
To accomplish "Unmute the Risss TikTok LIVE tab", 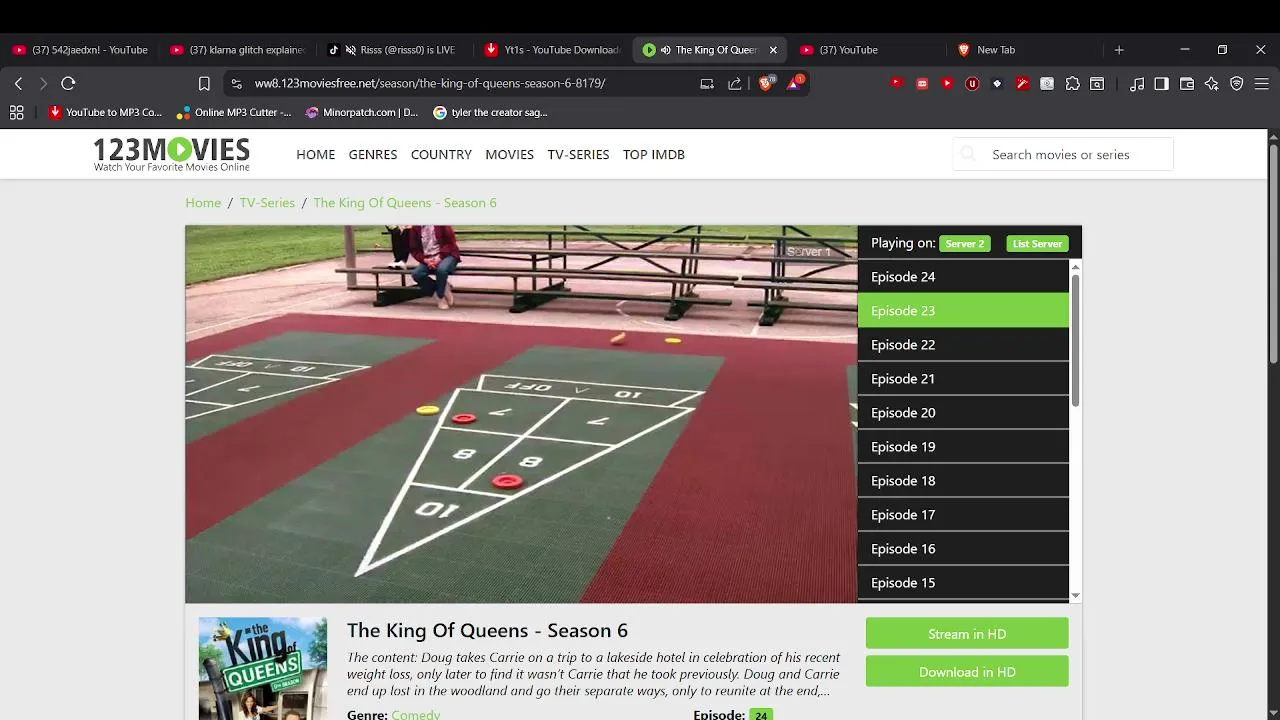I will [x=351, y=50].
